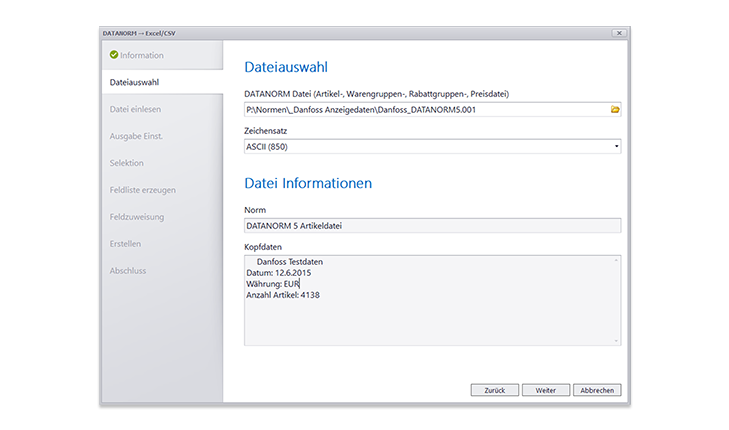Click the 'Anzahl Artikel: 4138' line
The image size is (729, 430).
(x=283, y=295)
